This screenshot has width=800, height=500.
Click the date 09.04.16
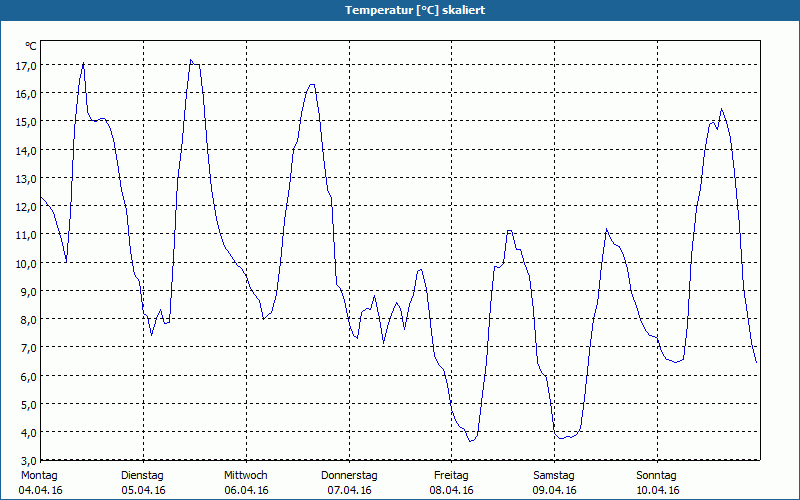pyautogui.click(x=555, y=491)
